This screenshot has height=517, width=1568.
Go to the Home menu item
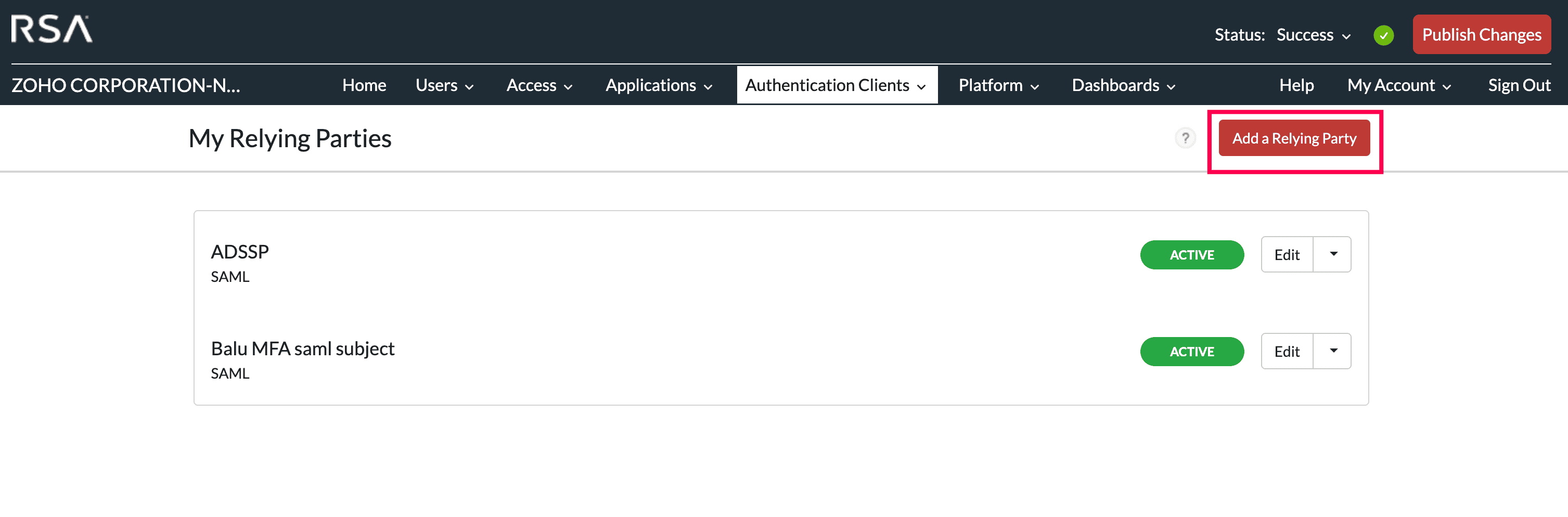364,85
